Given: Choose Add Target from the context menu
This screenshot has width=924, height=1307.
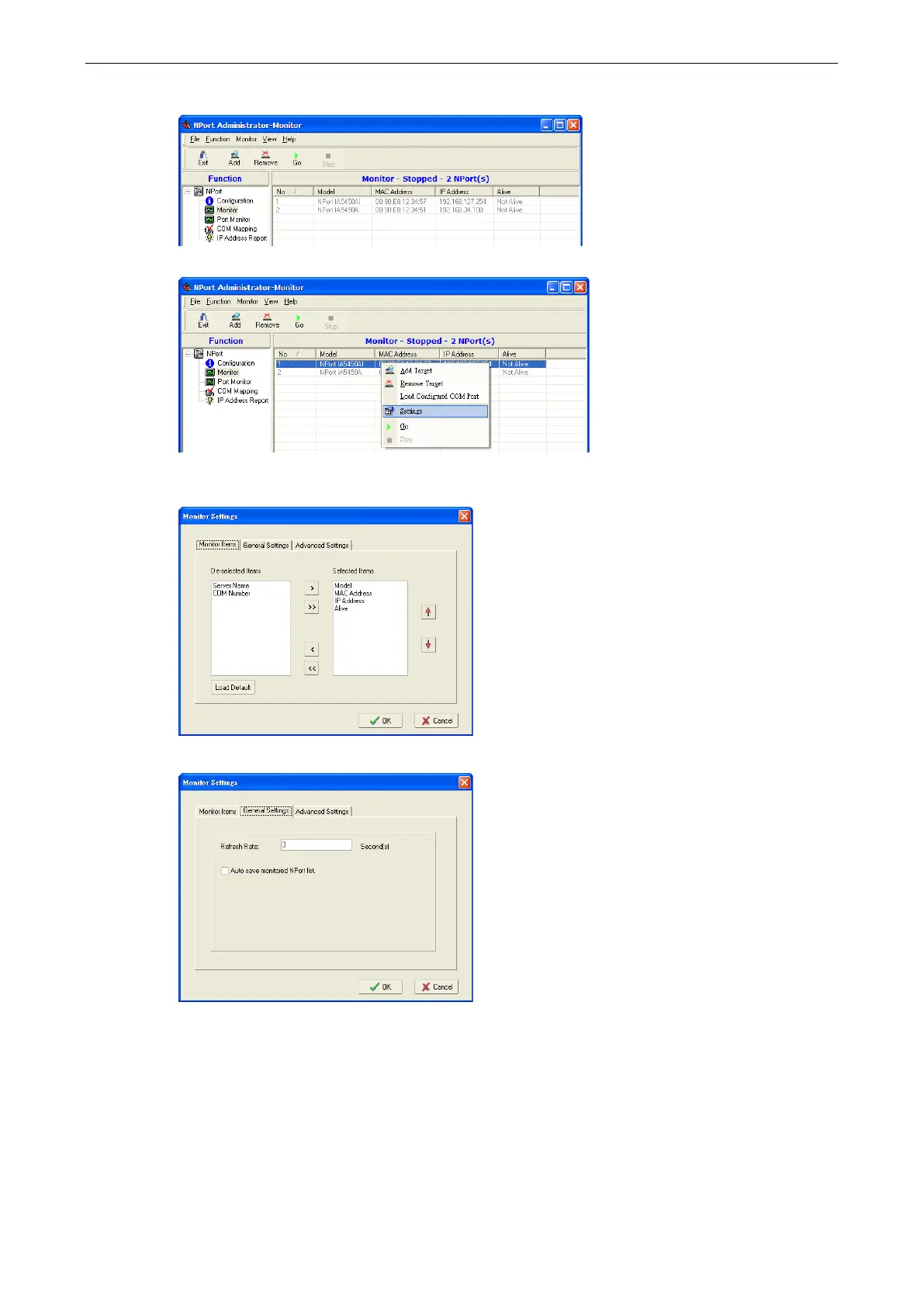Looking at the screenshot, I should tap(436, 371).
